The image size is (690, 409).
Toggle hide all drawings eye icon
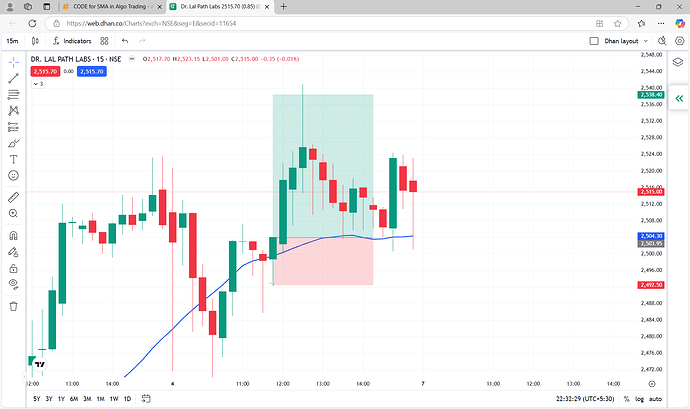14,284
